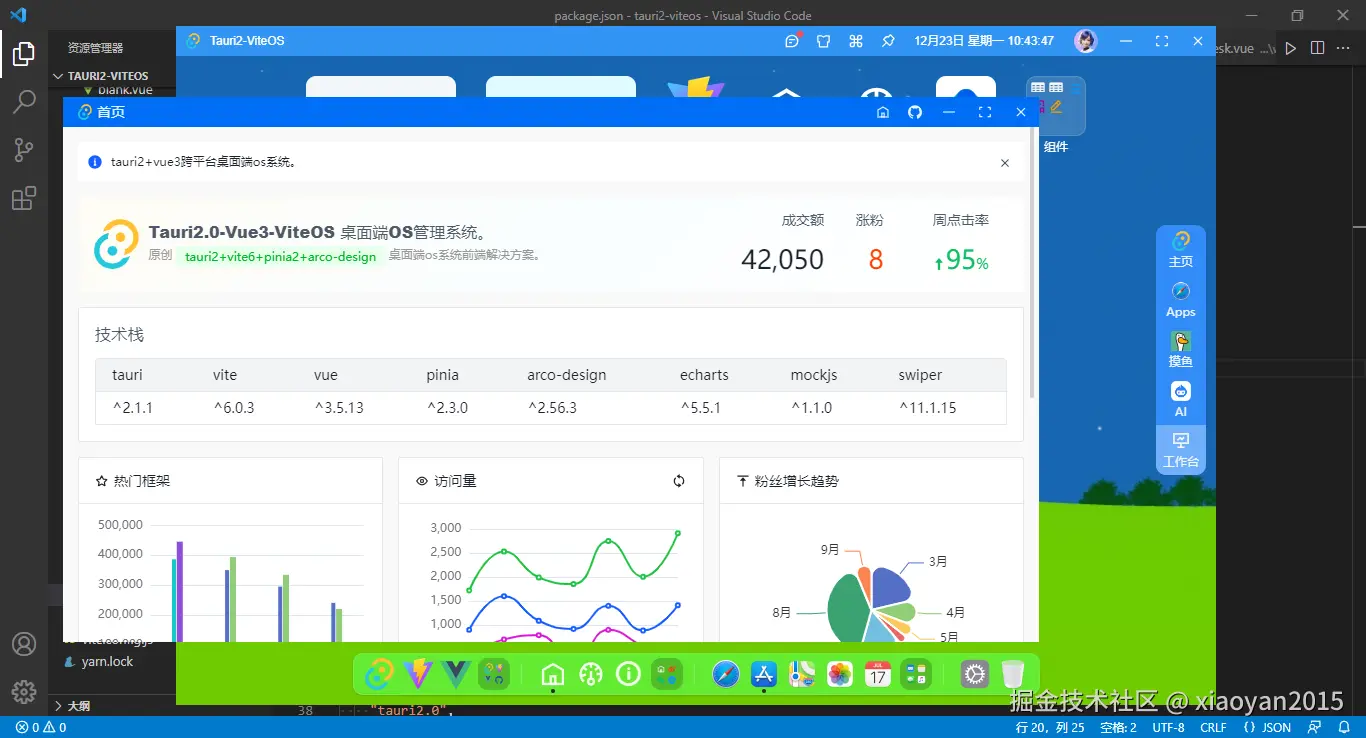1366x738 pixels.
Task: Change line position 行20, 列25 in status bar
Action: tap(1050, 727)
